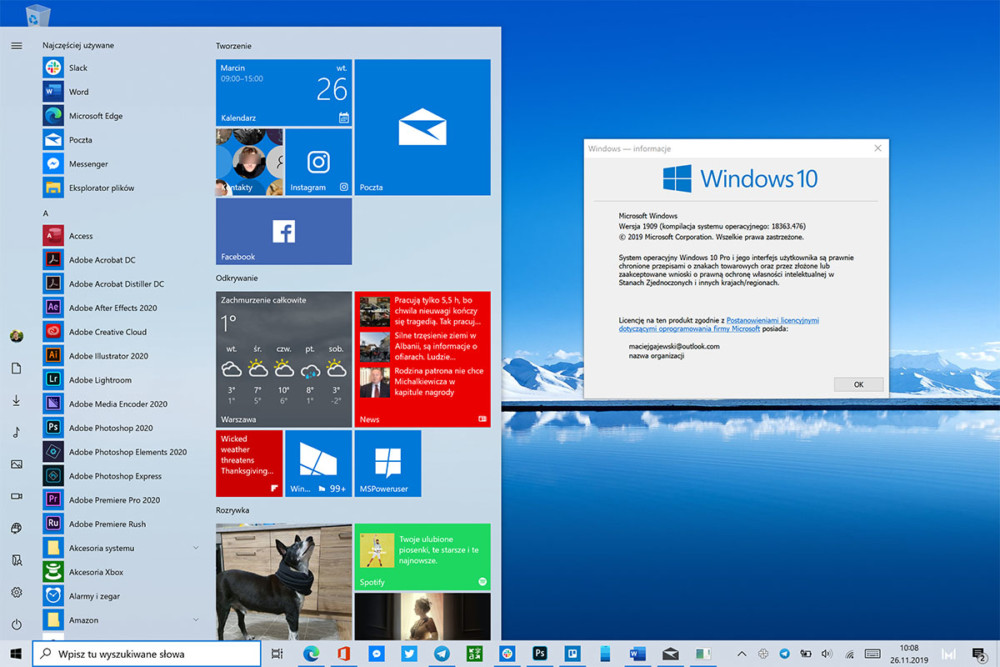Click the Tworzenie tile group header
1000x667 pixels.
[233, 46]
